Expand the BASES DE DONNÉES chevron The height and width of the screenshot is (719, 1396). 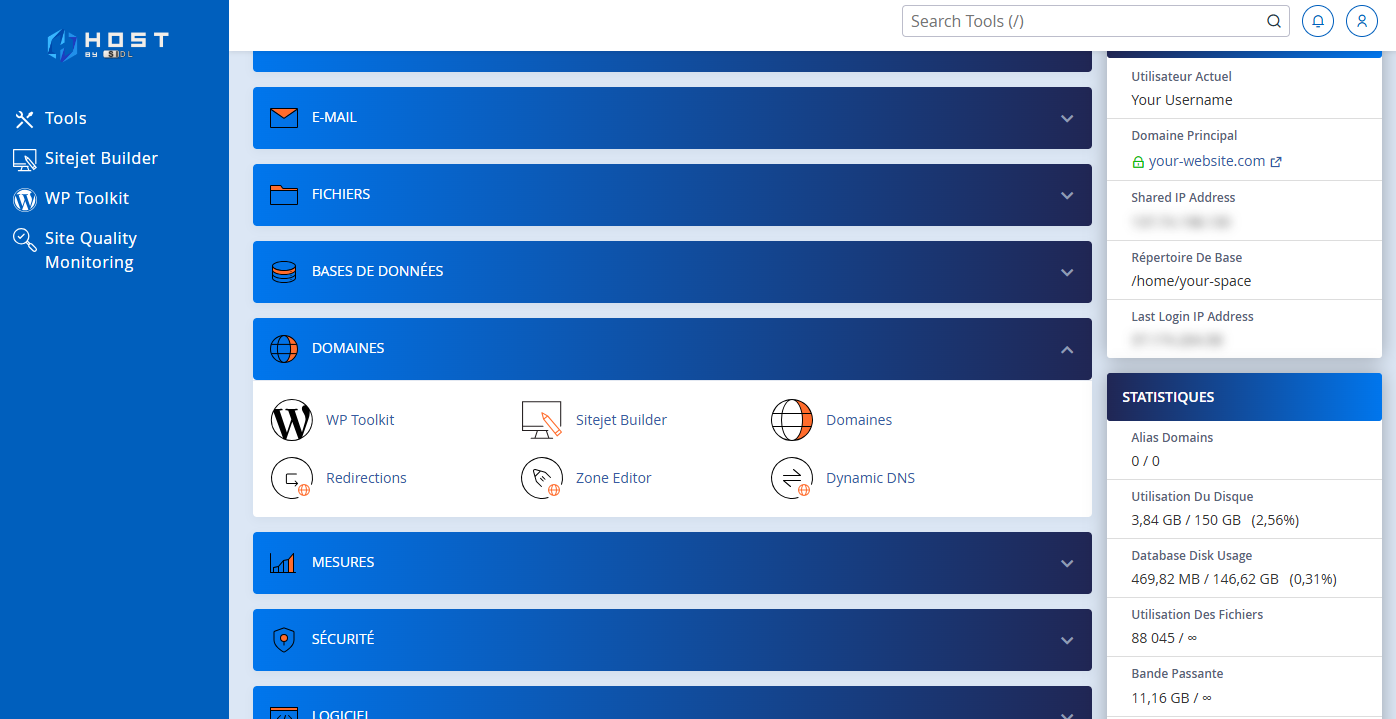(1067, 272)
